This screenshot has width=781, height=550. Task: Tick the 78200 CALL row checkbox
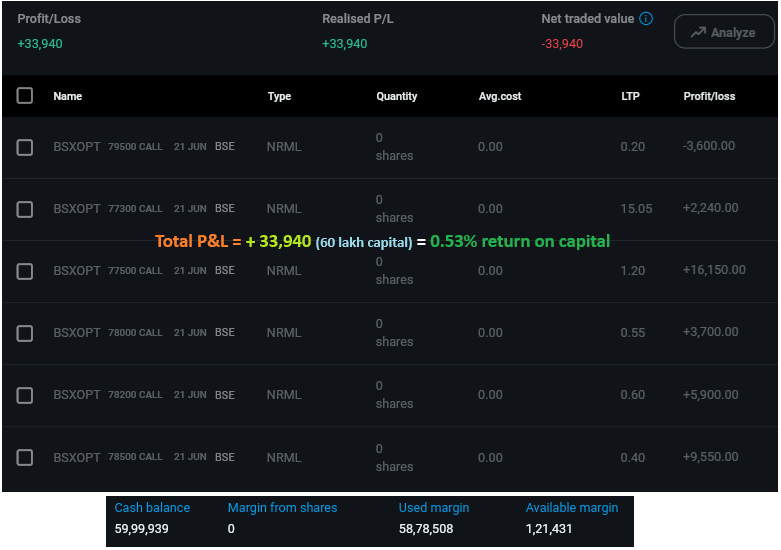[24, 395]
